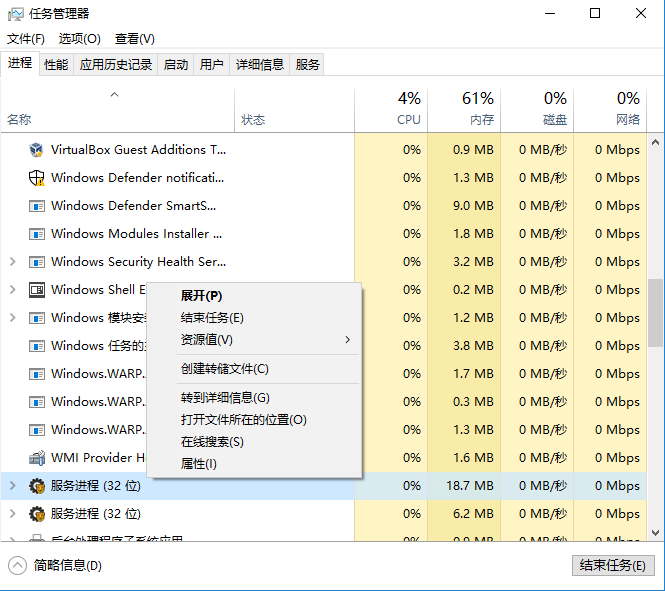Switch to the 用户 tab
Screen dimensions: 665x591
212,64
